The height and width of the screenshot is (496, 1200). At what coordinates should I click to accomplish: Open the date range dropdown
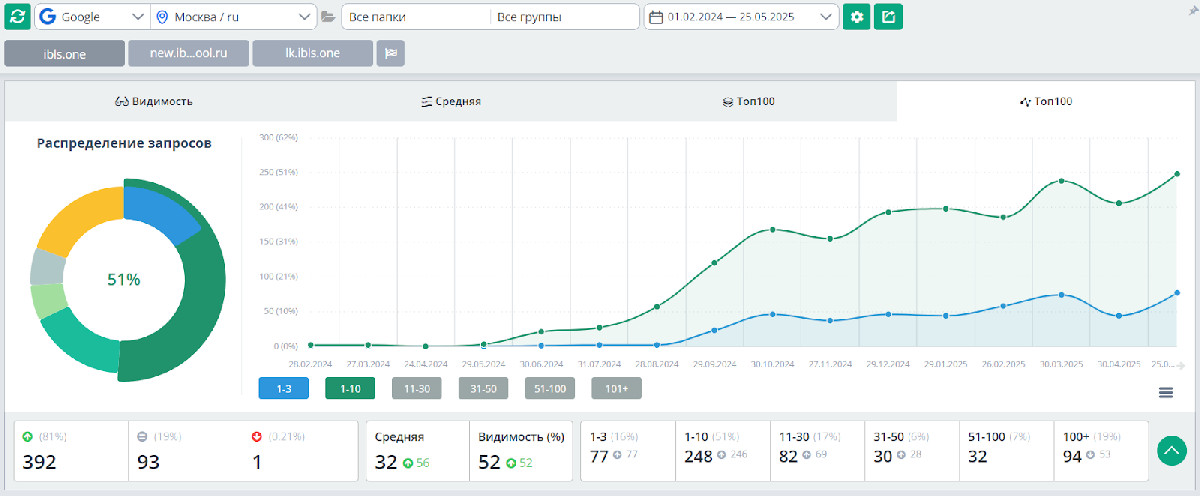click(x=741, y=17)
